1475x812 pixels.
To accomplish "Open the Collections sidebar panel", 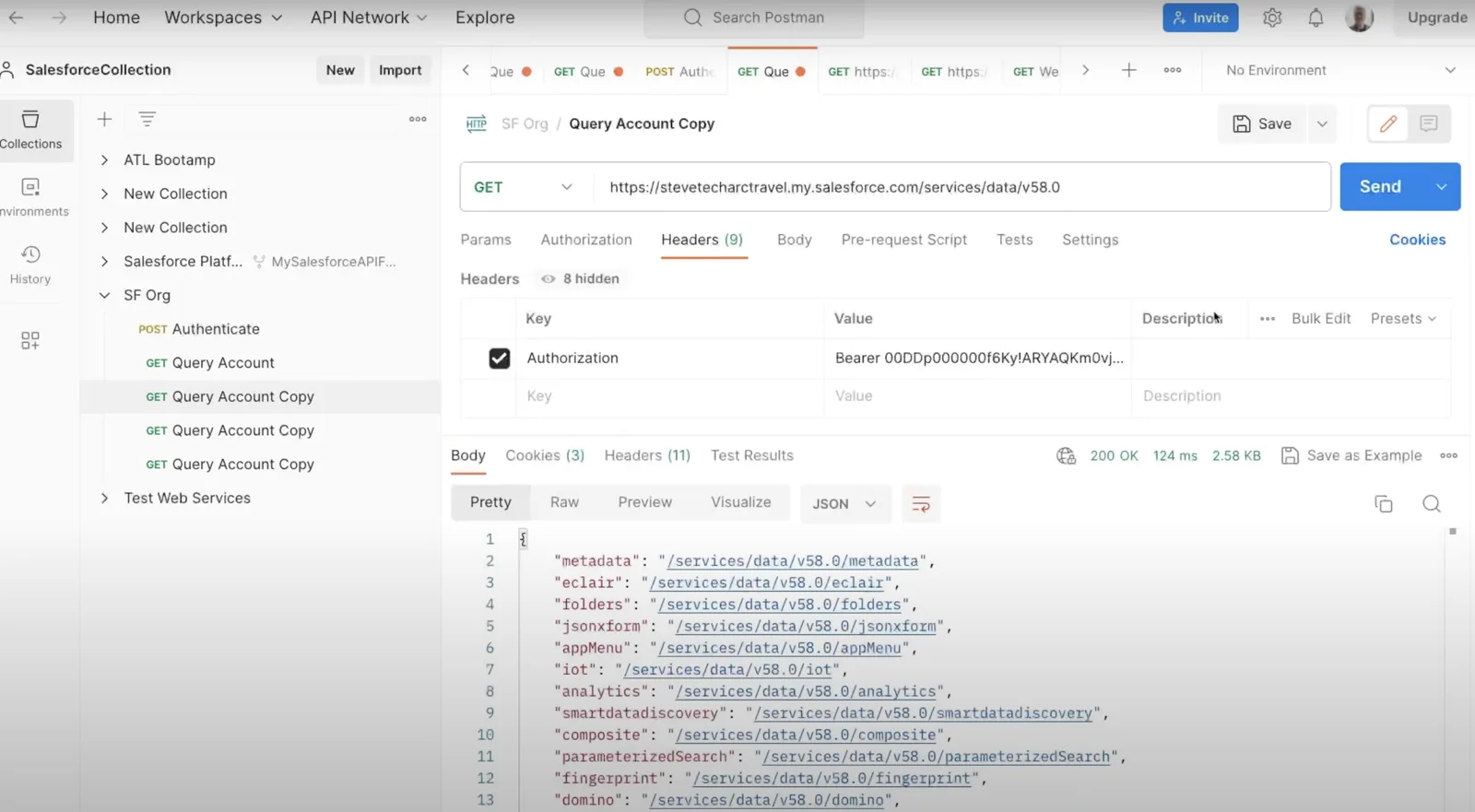I will (x=31, y=130).
